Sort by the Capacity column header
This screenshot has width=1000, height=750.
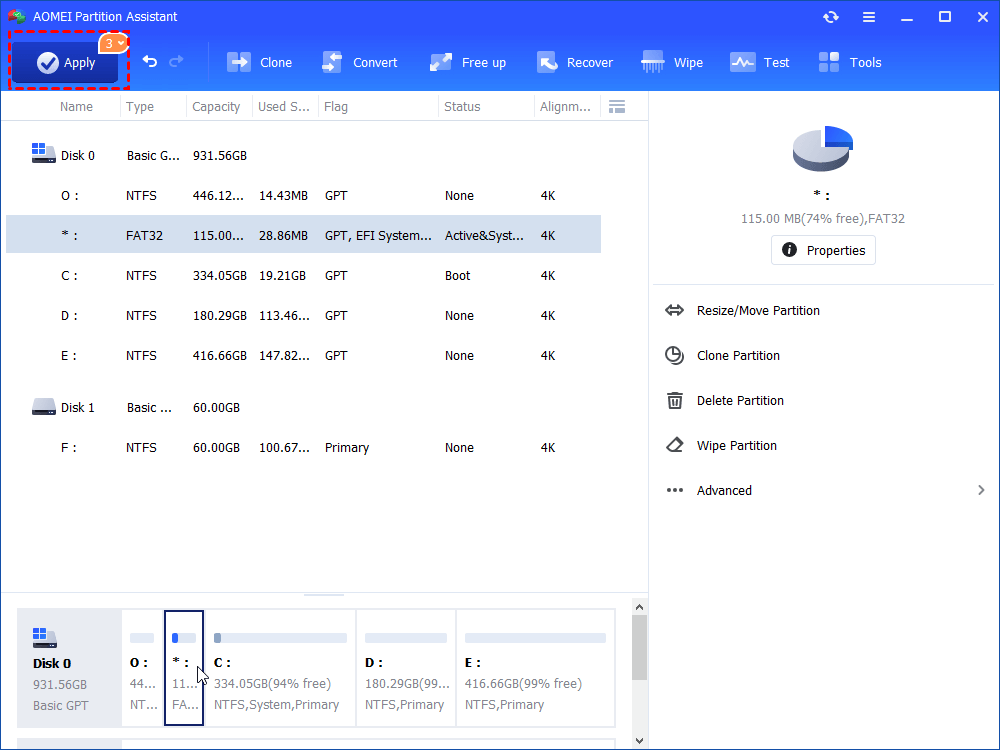click(216, 107)
